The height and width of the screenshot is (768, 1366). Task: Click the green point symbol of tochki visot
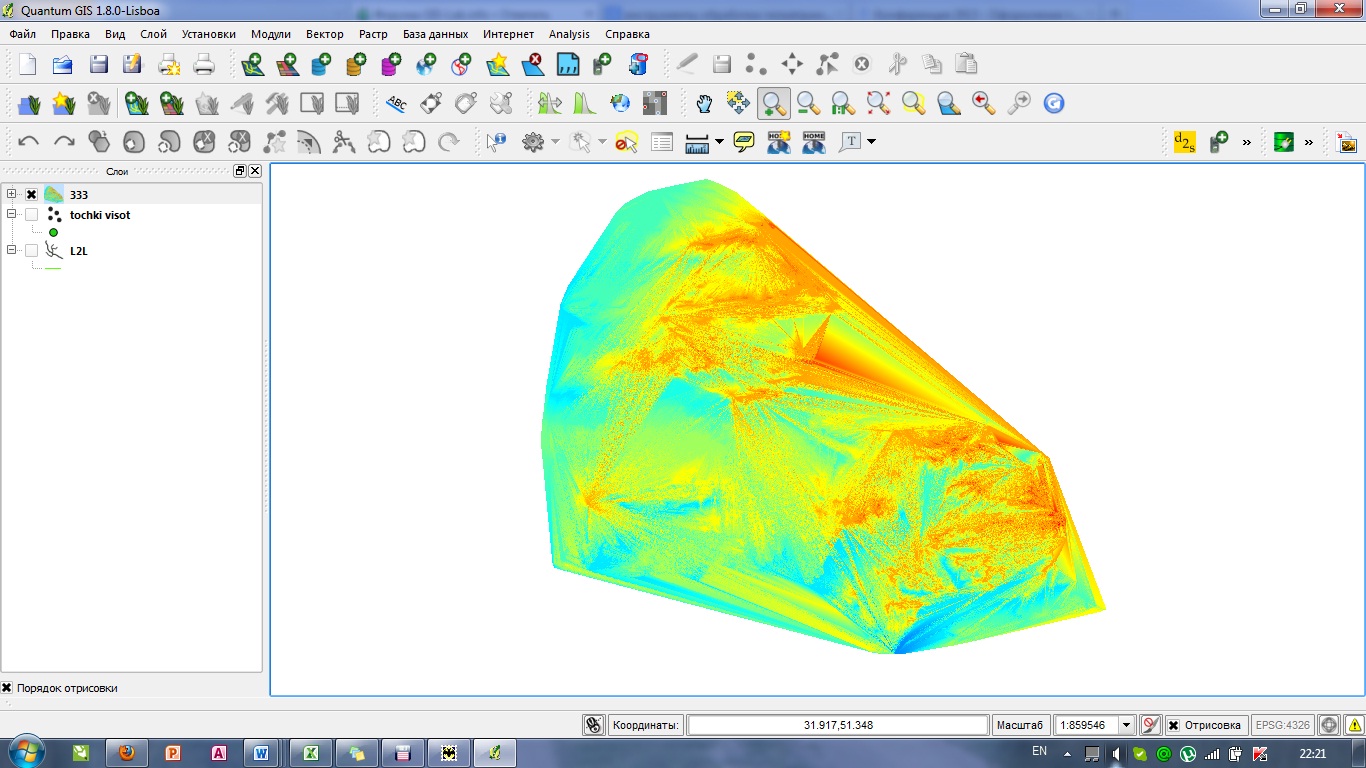click(53, 232)
